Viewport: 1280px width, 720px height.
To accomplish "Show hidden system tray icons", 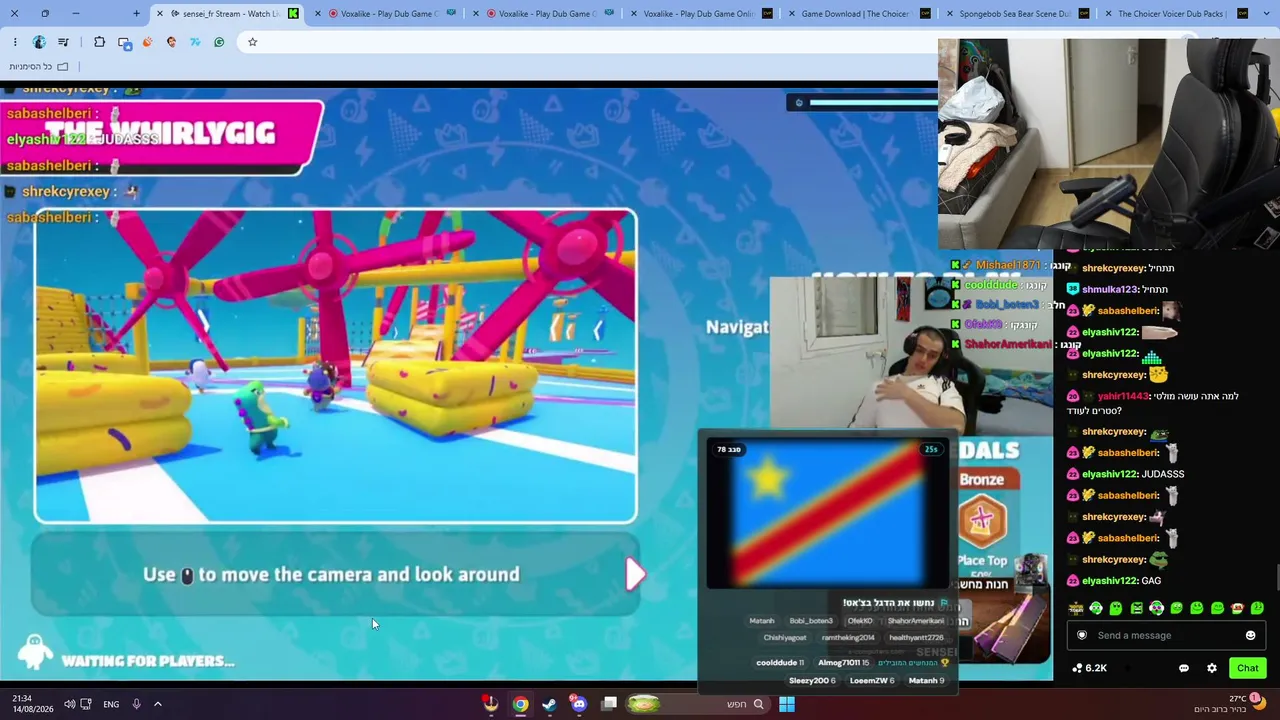I will (157, 704).
